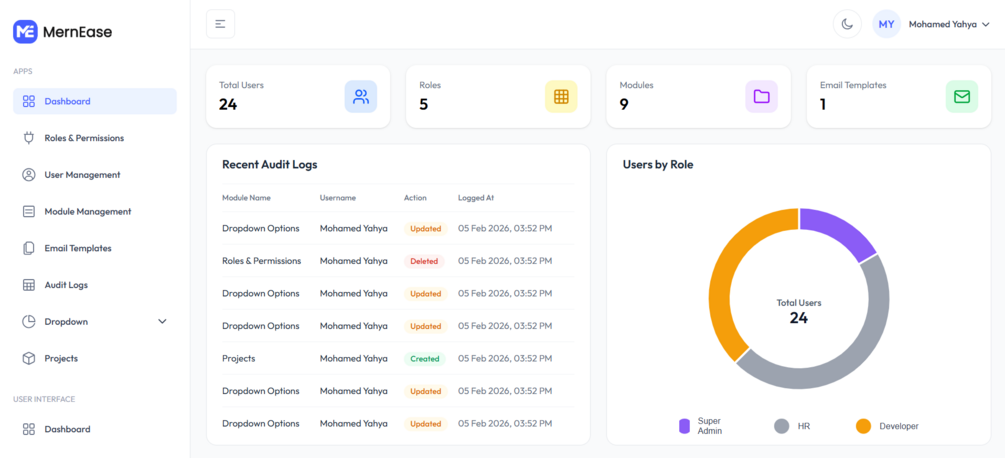The image size is (1005, 458).
Task: Select the Dashboard item under Apps
Action: click(67, 101)
